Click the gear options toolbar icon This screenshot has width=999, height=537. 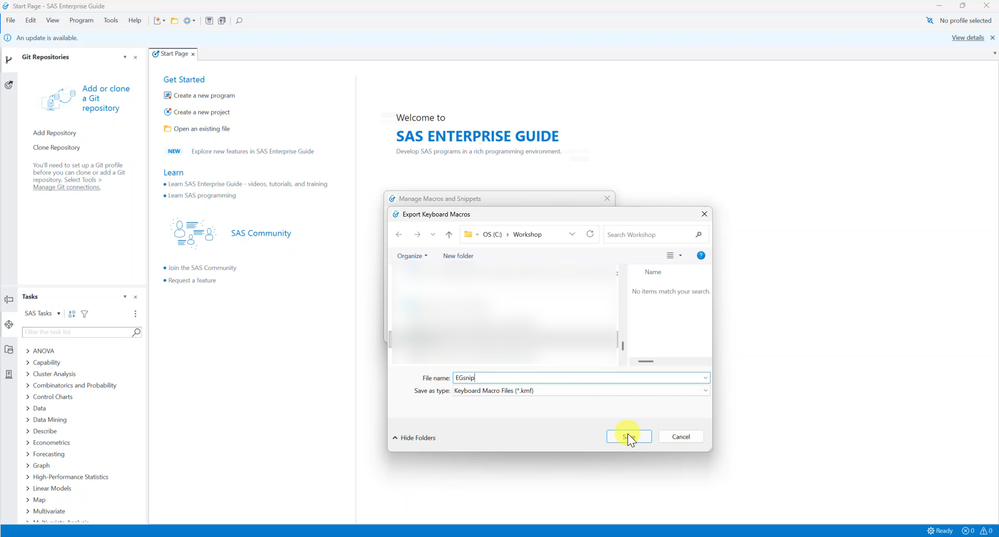point(187,20)
